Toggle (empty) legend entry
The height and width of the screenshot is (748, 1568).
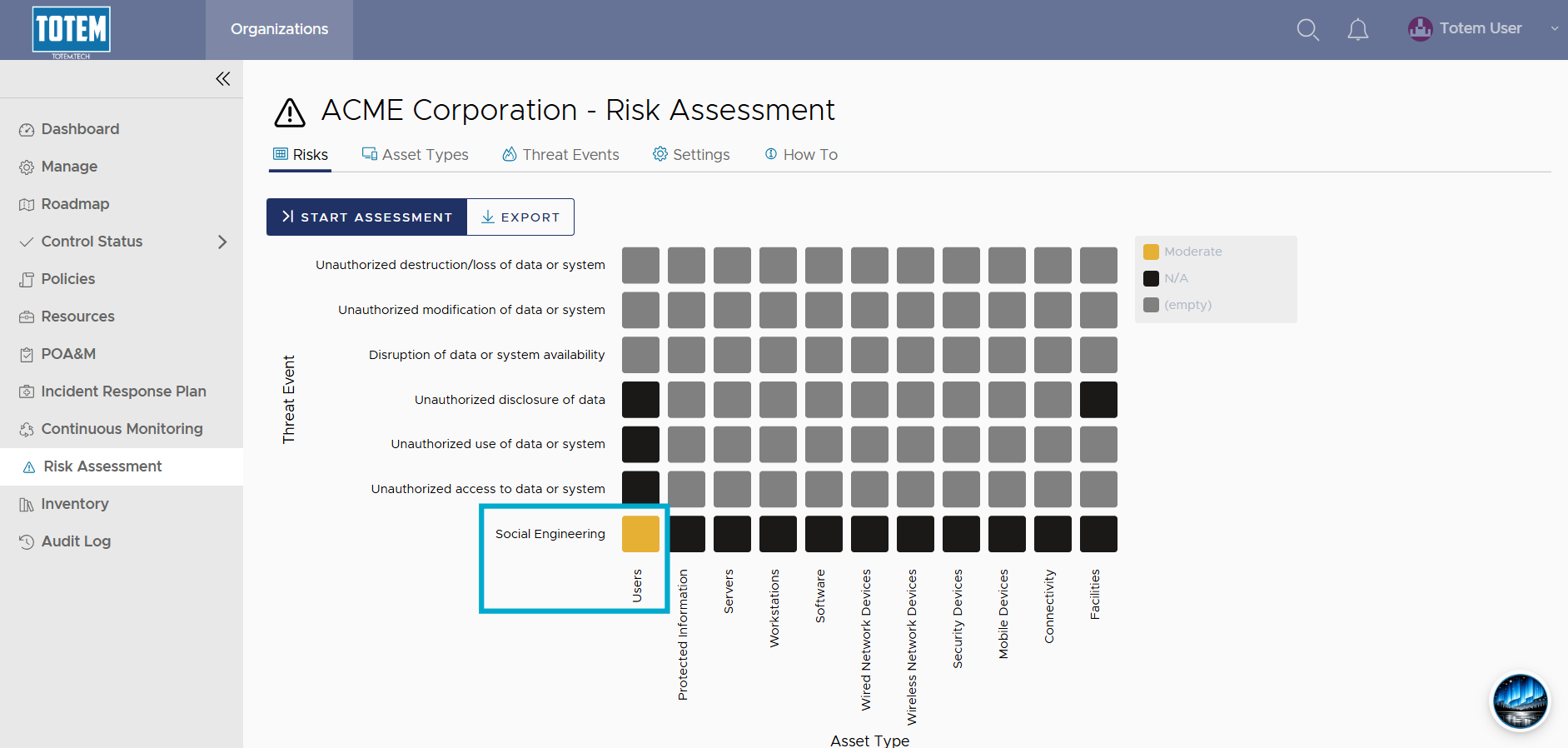(1177, 305)
